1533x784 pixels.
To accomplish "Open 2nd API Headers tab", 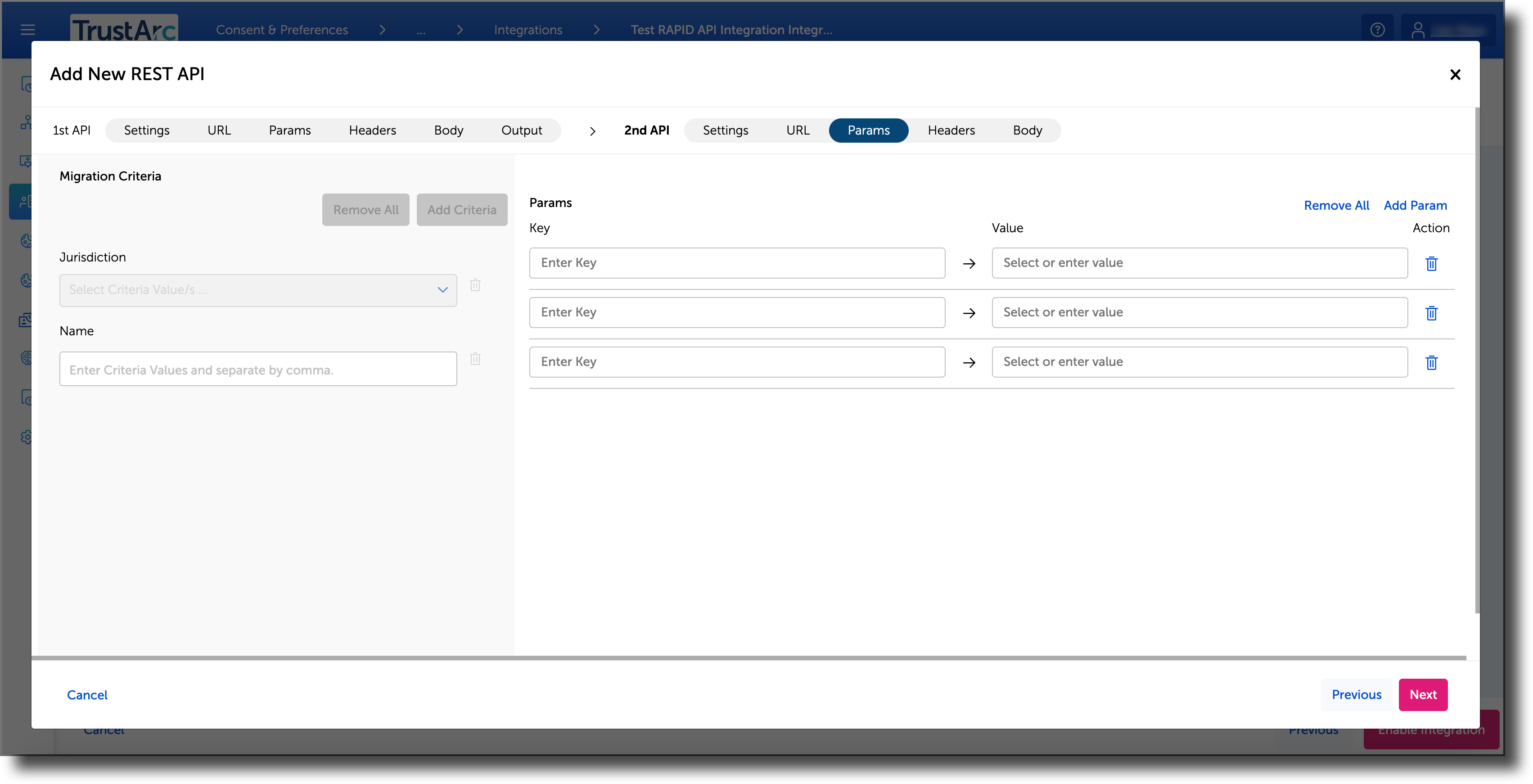I will [x=951, y=131].
